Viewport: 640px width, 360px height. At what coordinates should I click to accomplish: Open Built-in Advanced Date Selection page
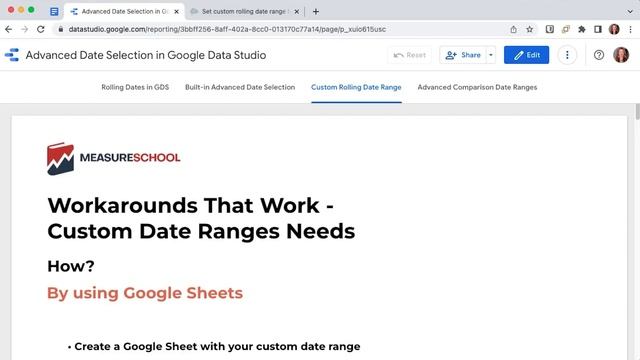[x=240, y=87]
